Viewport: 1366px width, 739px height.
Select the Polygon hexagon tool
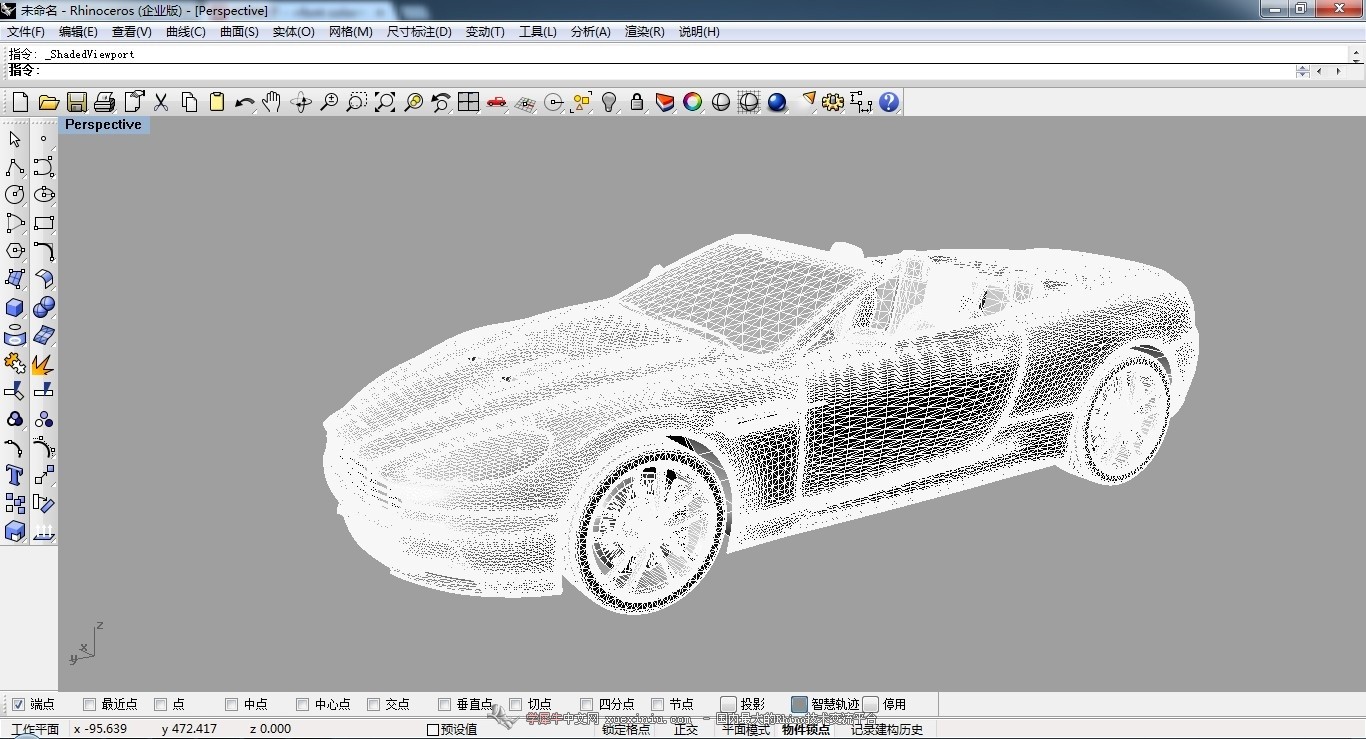(15, 251)
